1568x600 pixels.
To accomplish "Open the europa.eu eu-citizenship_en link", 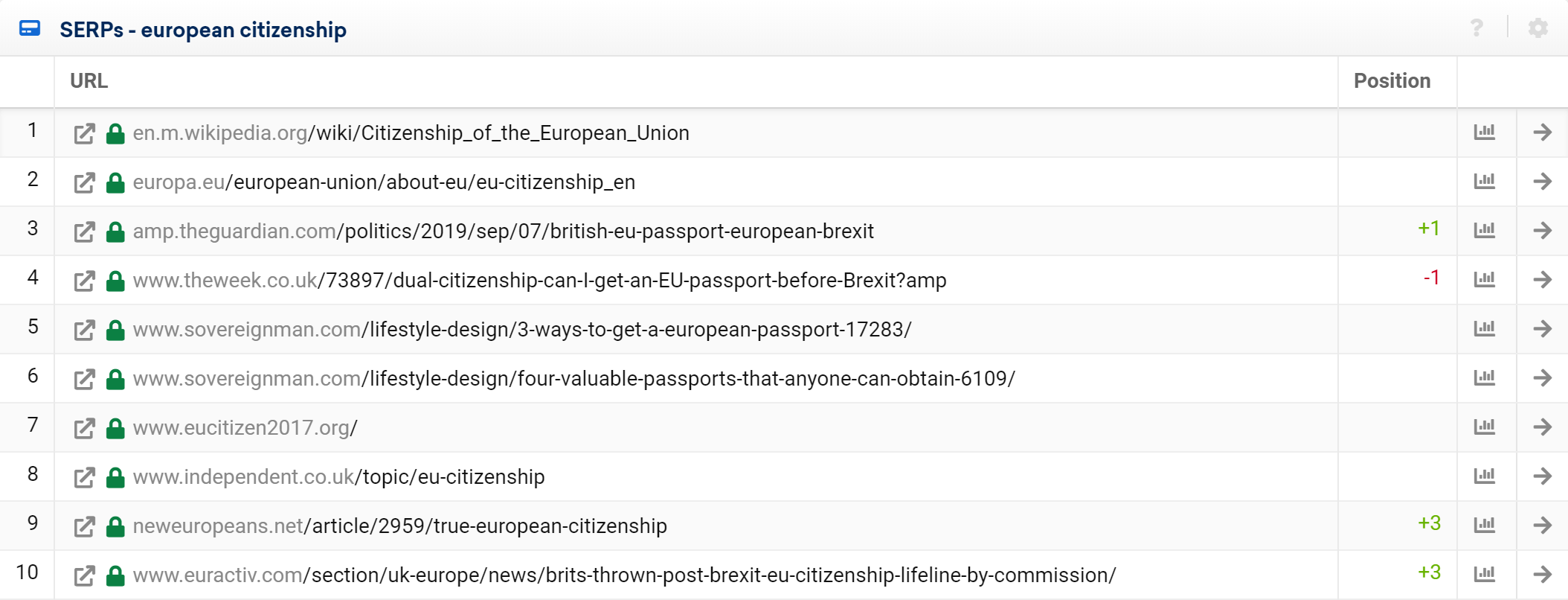I will tap(384, 182).
